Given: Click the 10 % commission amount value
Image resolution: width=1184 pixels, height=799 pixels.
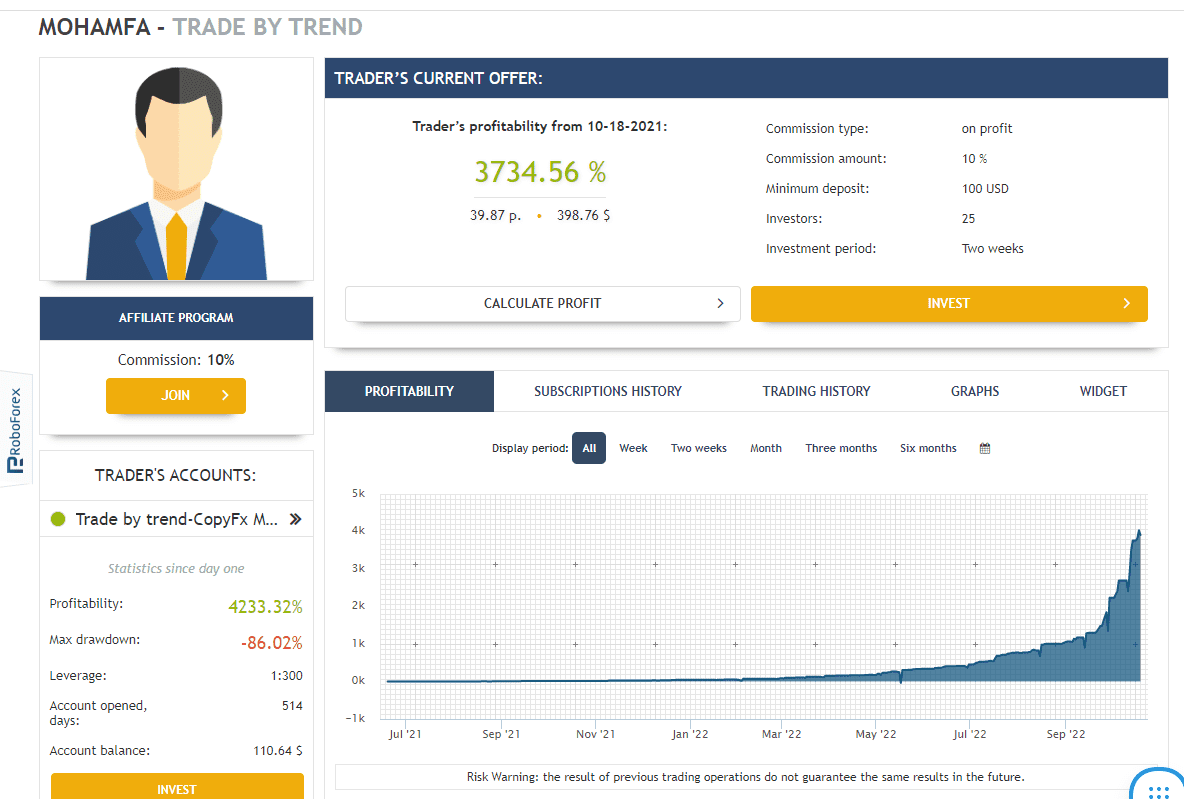Looking at the screenshot, I should pos(974,159).
